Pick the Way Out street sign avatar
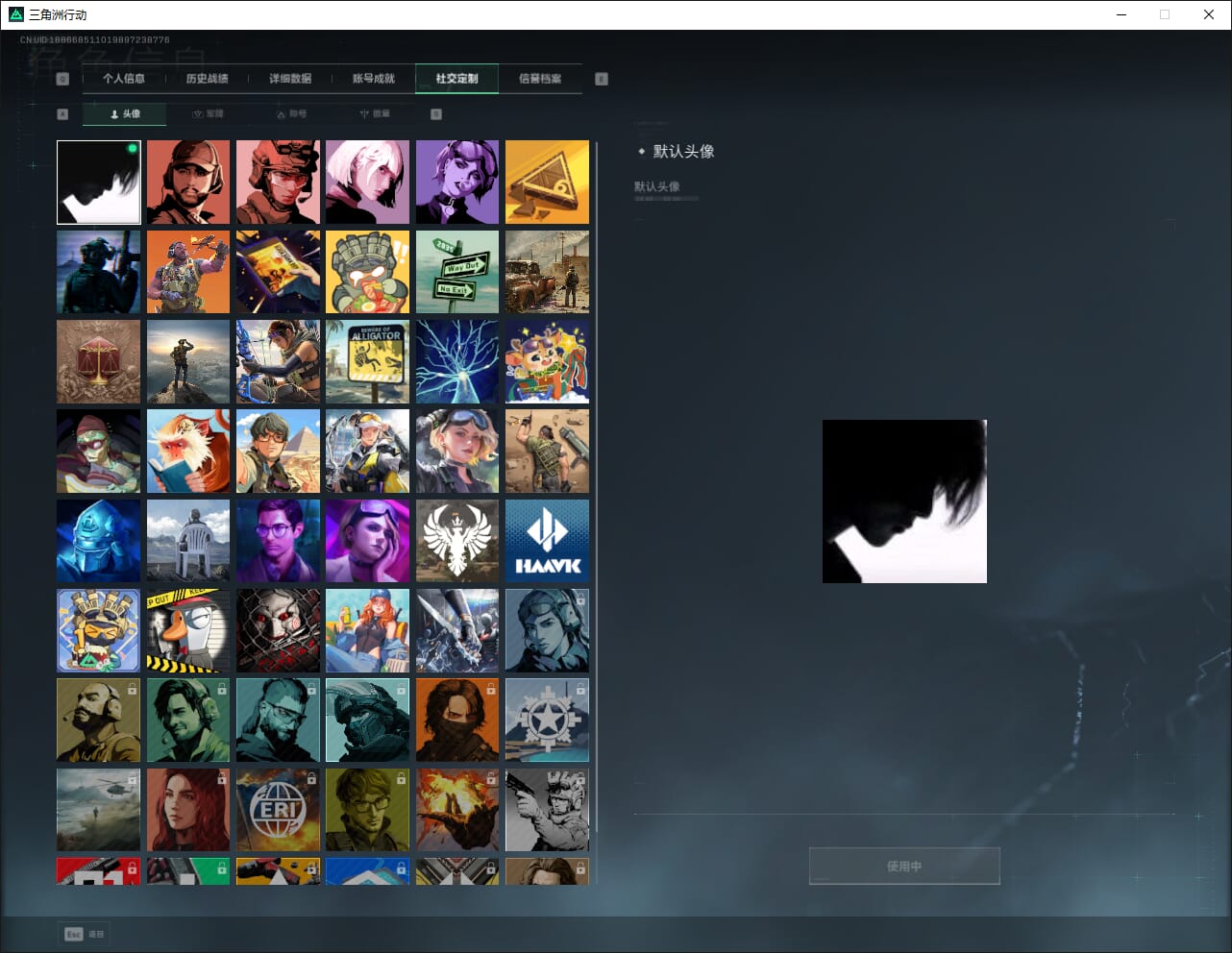 coord(457,272)
